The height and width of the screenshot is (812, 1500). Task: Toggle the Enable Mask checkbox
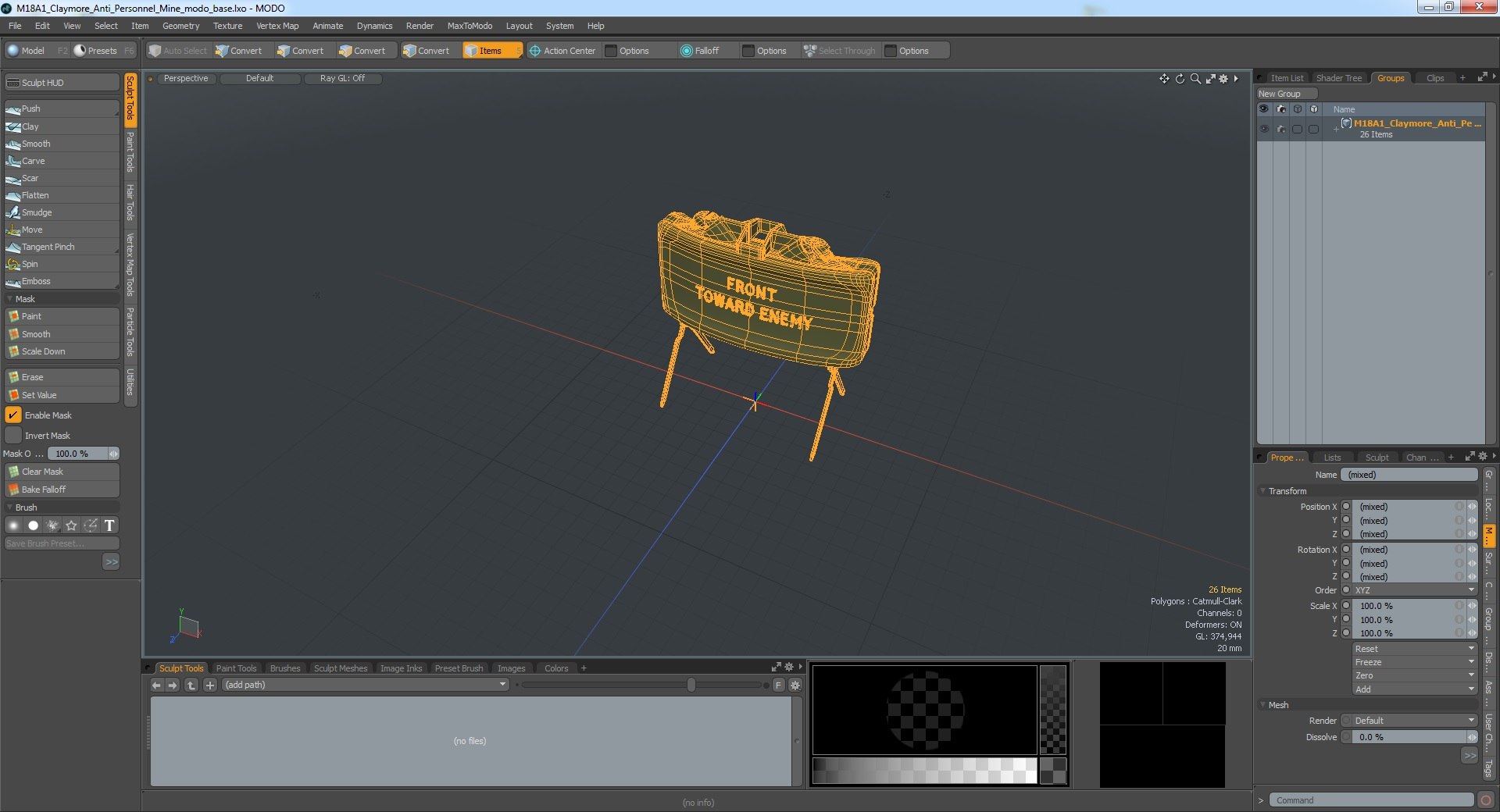click(13, 415)
